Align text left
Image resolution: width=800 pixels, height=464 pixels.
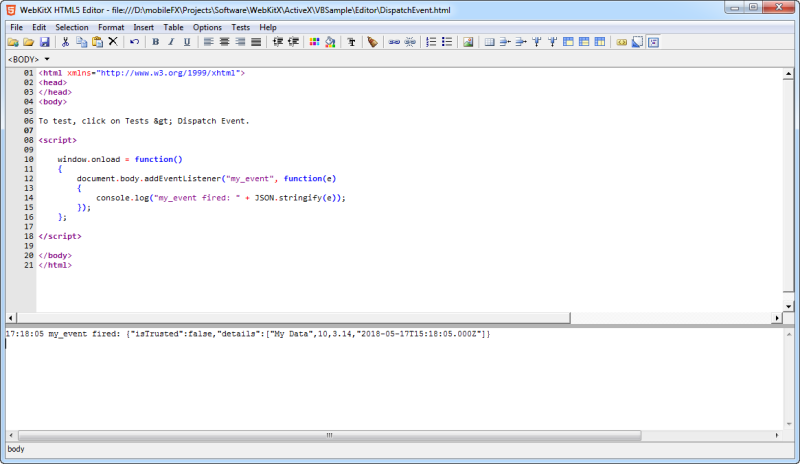click(x=208, y=42)
